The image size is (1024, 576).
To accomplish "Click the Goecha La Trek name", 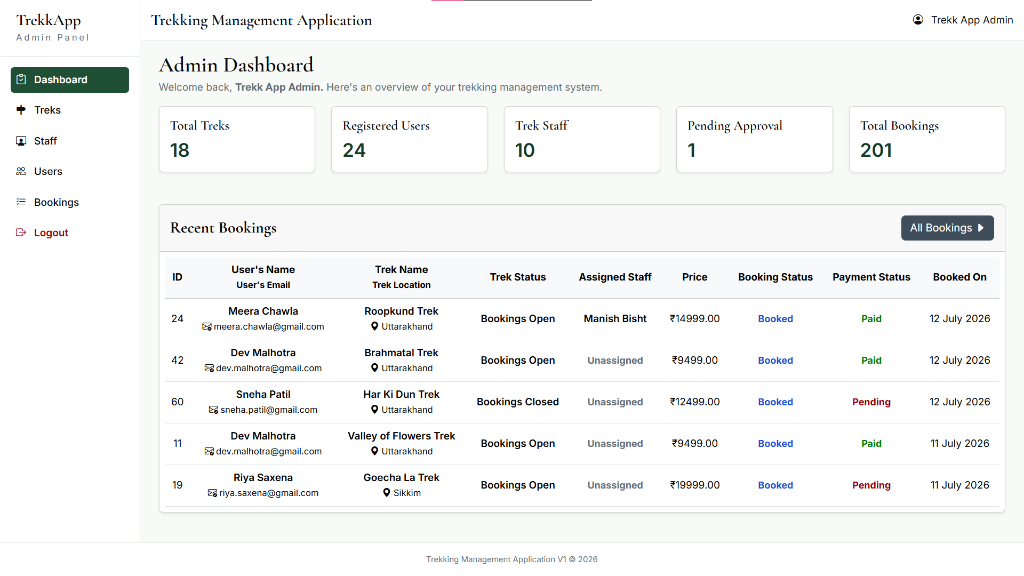I will point(401,477).
